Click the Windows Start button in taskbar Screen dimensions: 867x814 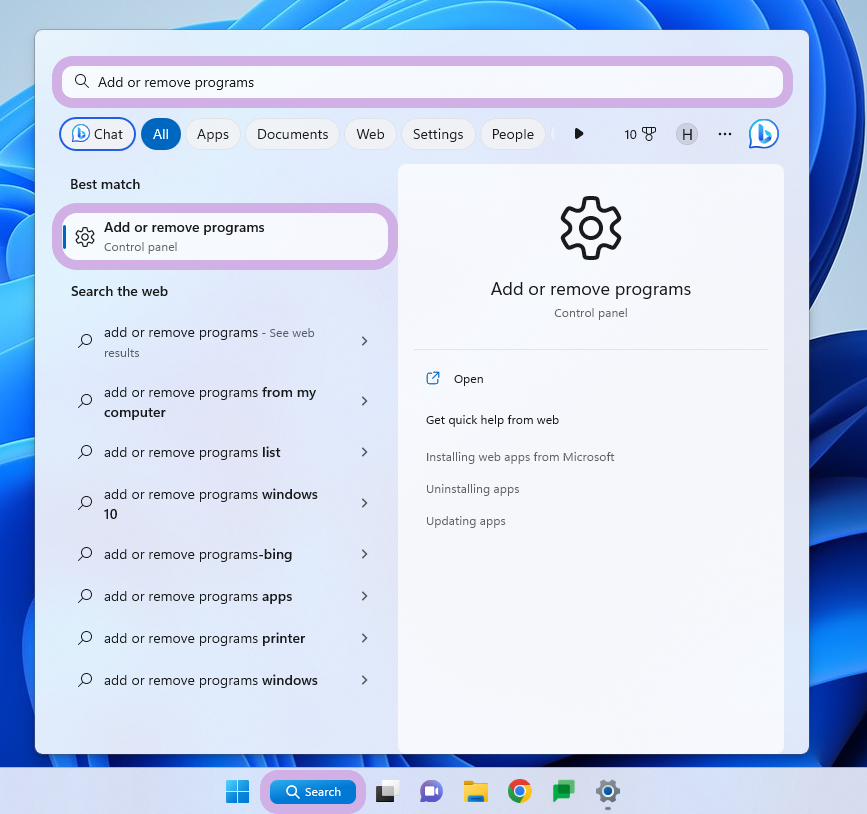pos(238,791)
